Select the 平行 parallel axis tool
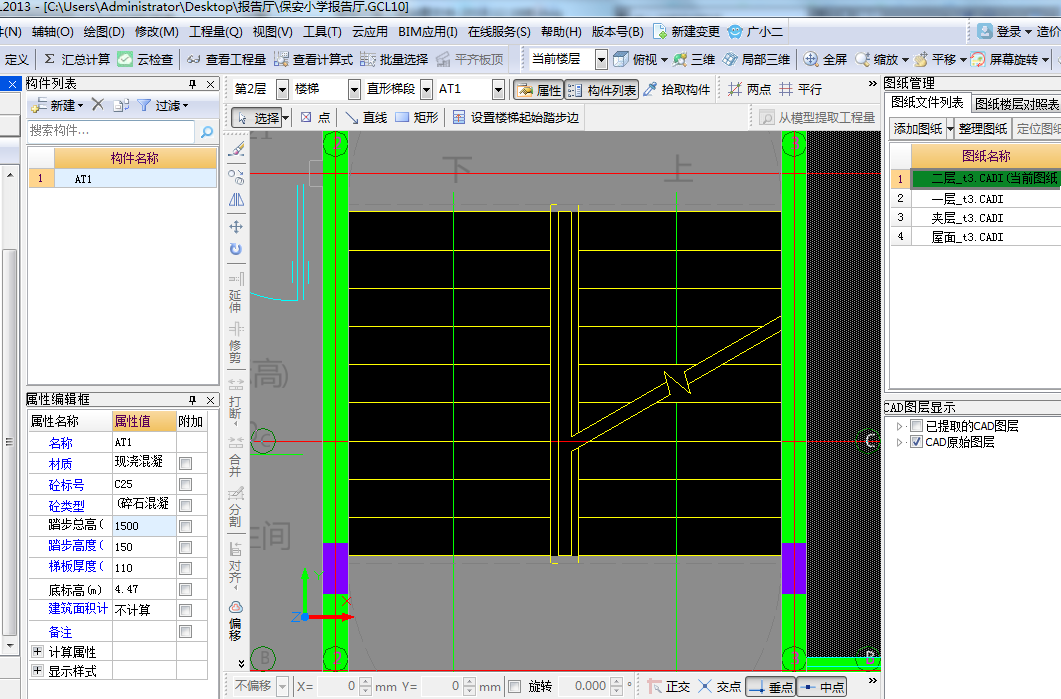 point(800,89)
